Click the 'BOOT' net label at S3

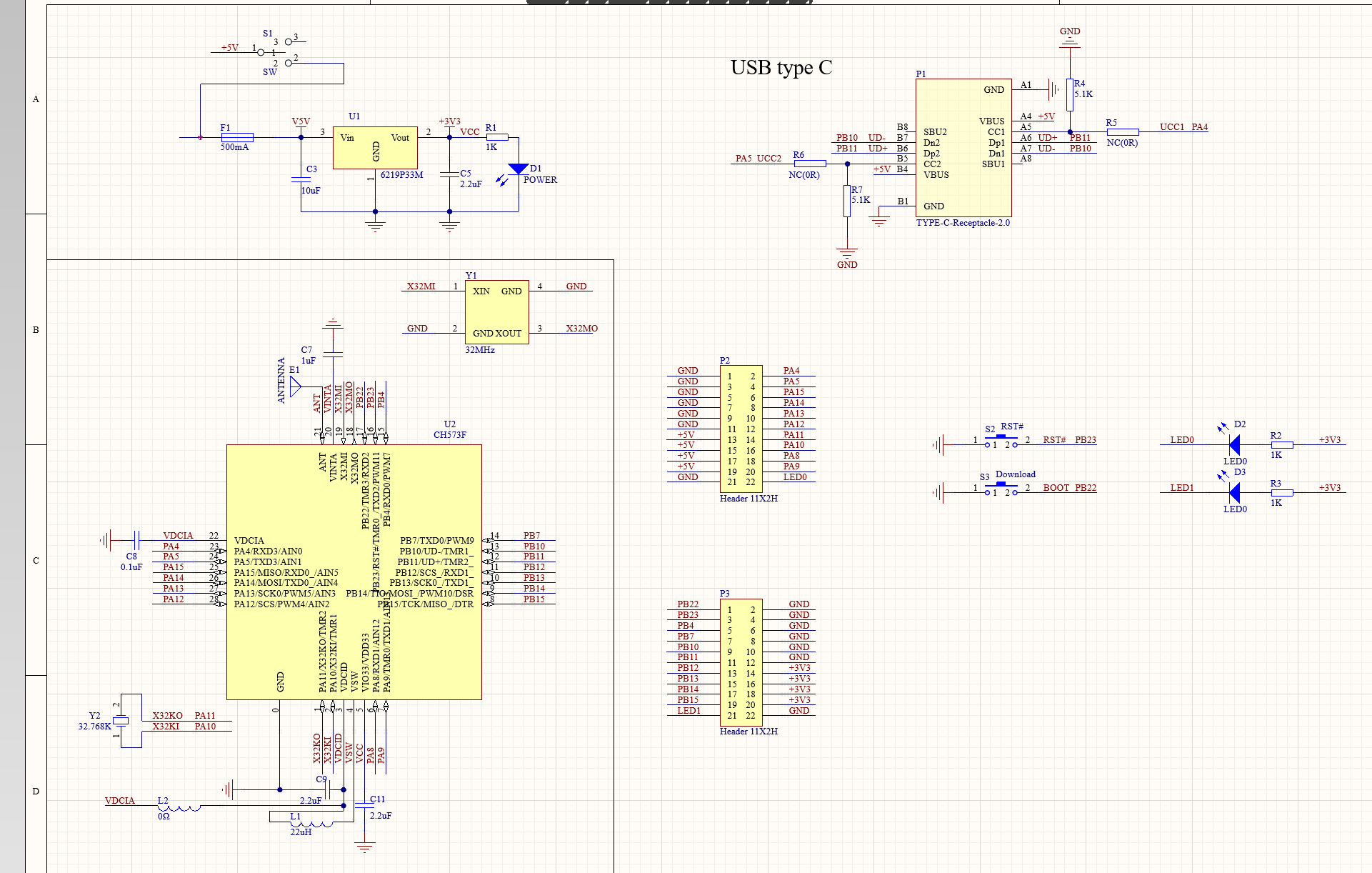coord(1056,488)
